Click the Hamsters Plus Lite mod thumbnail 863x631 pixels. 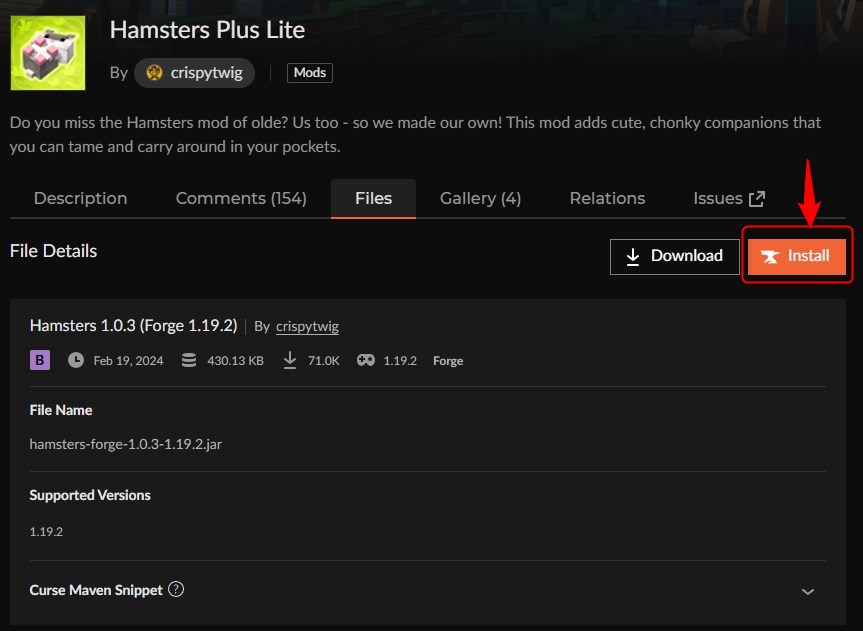point(47,52)
